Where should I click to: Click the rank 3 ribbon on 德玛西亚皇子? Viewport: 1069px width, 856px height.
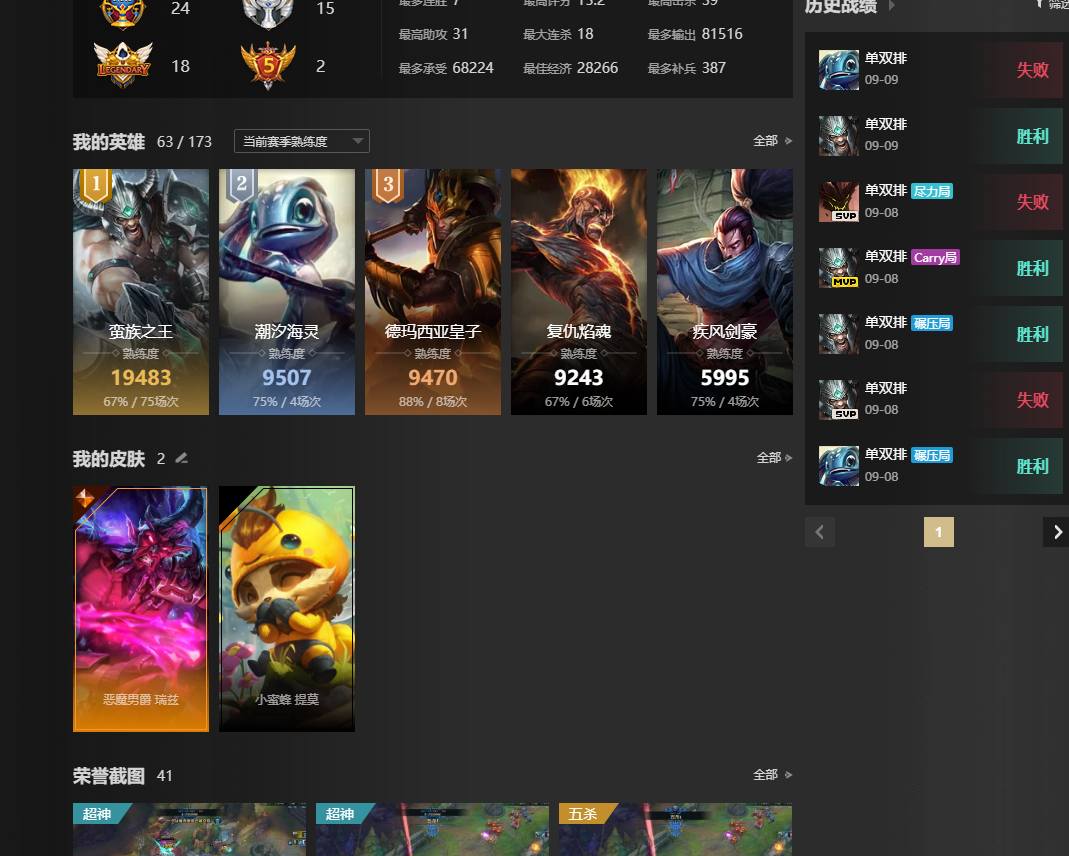coord(387,185)
